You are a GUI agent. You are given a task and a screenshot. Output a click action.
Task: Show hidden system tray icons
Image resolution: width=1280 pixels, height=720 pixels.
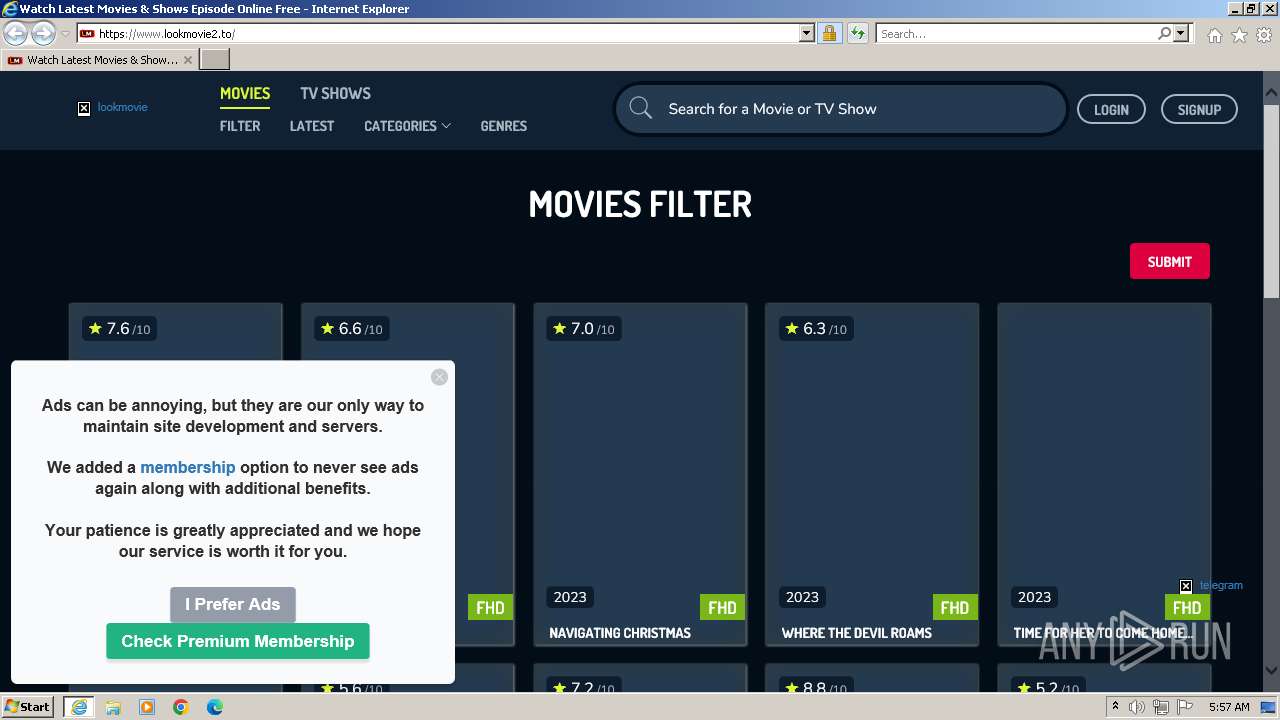[1116, 707]
